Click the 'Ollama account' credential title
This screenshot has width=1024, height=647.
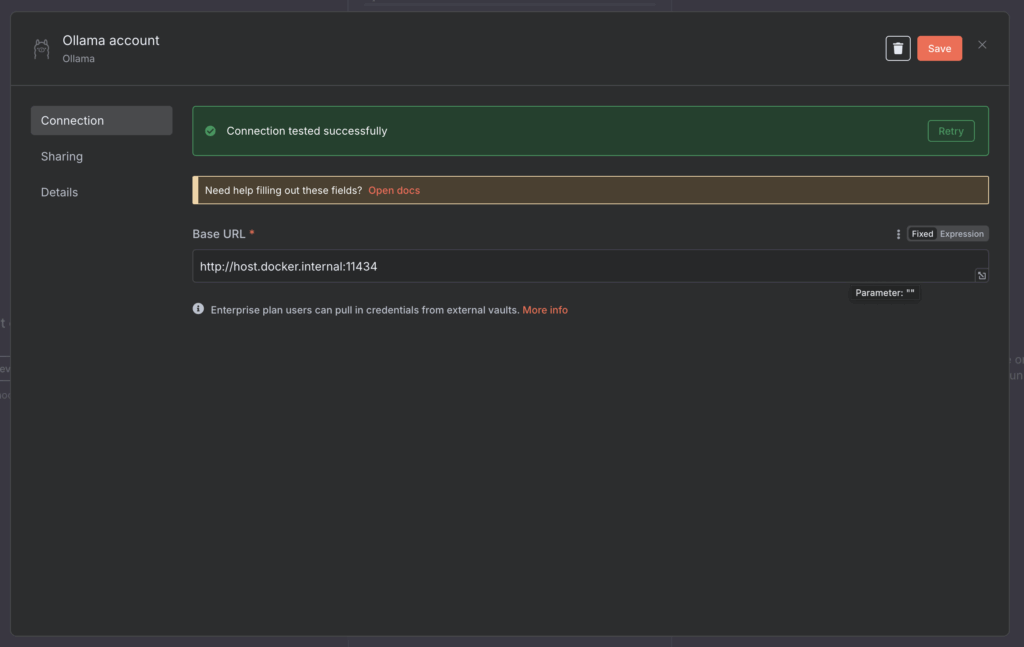(110, 40)
